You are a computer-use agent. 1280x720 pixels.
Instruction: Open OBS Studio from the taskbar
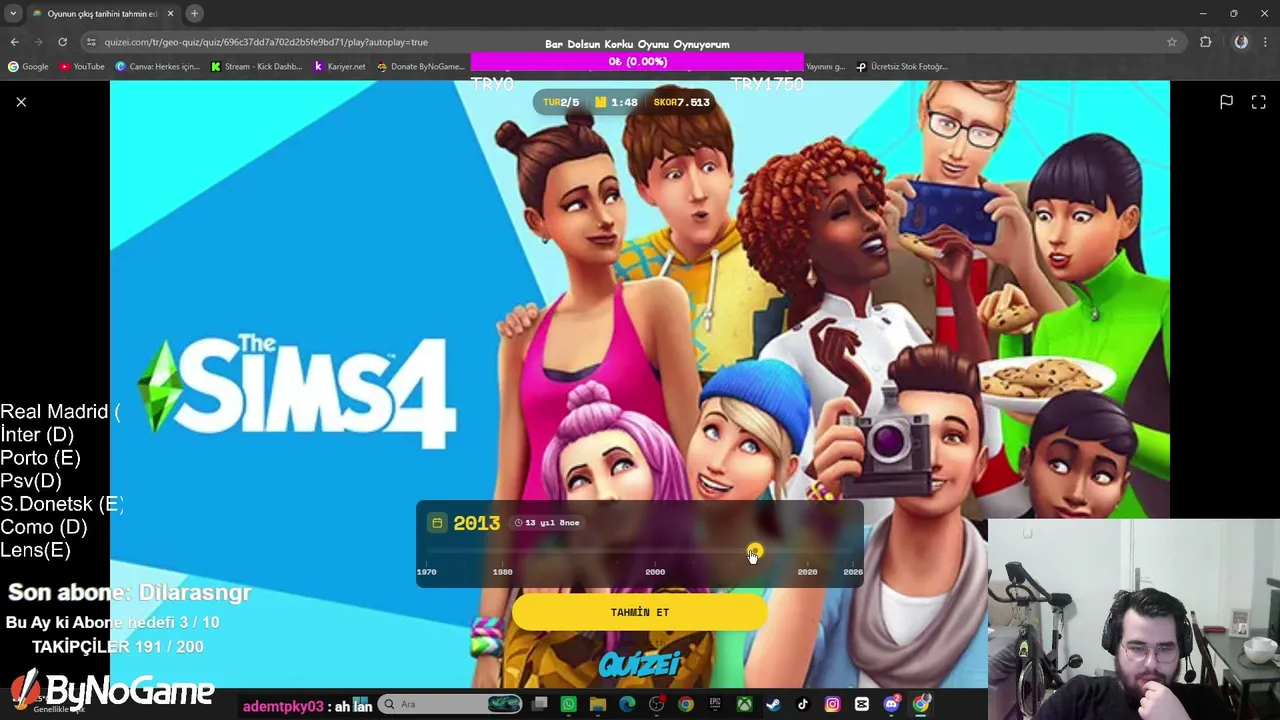tap(656, 704)
